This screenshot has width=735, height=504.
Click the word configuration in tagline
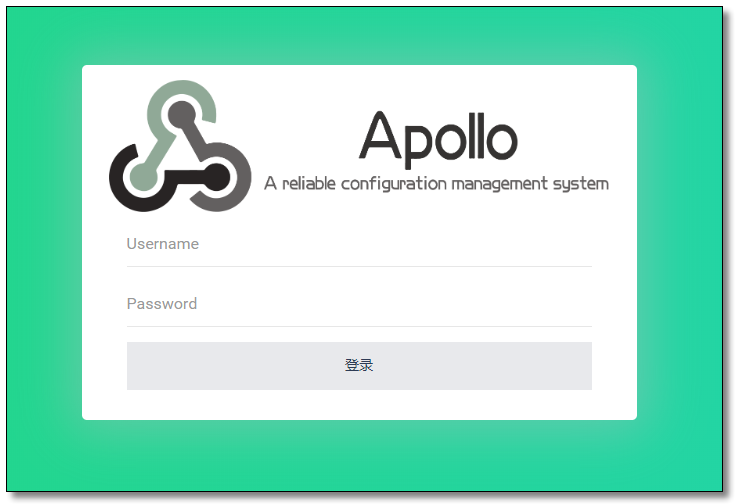coord(394,184)
